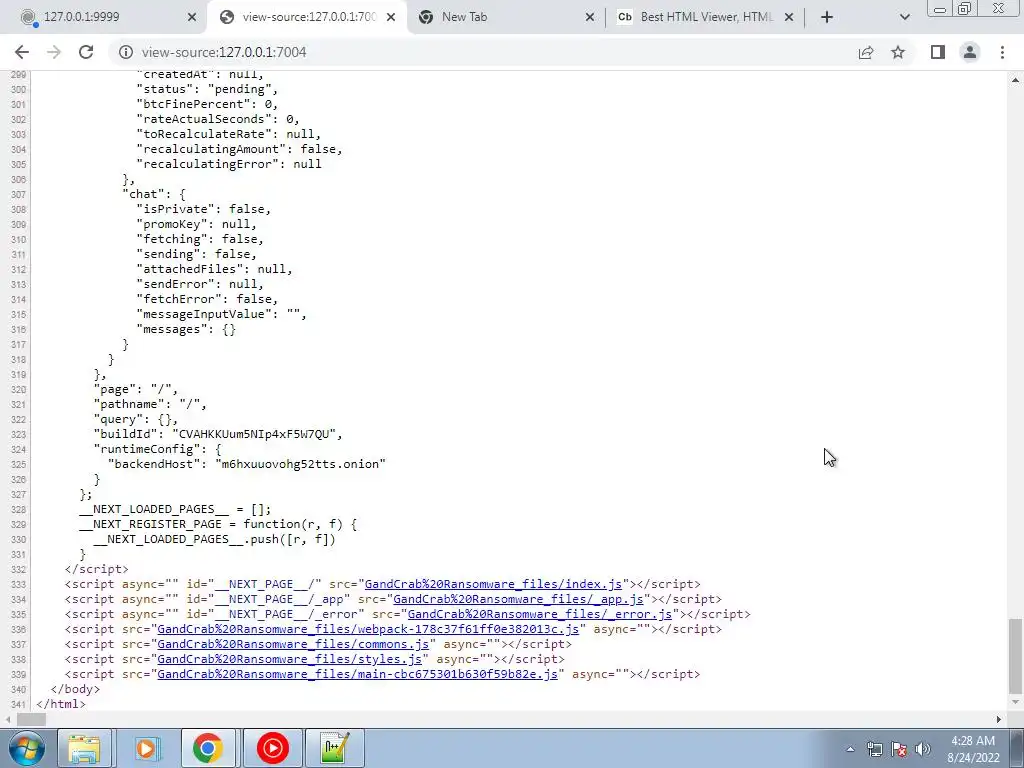
Task: Click the closing </html> tag text
Action: pyautogui.click(x=61, y=705)
